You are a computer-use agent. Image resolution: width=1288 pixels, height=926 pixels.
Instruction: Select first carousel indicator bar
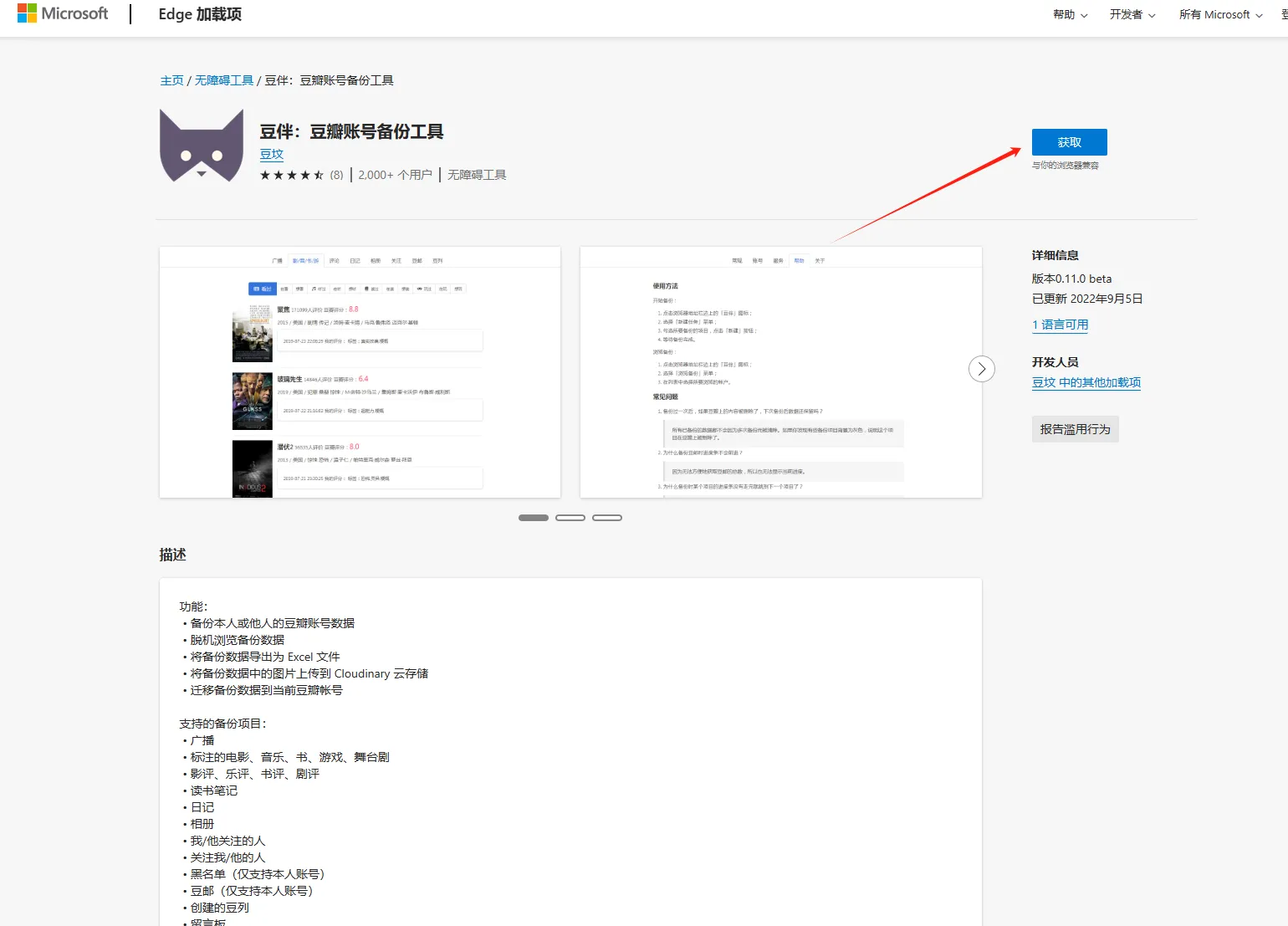(534, 518)
